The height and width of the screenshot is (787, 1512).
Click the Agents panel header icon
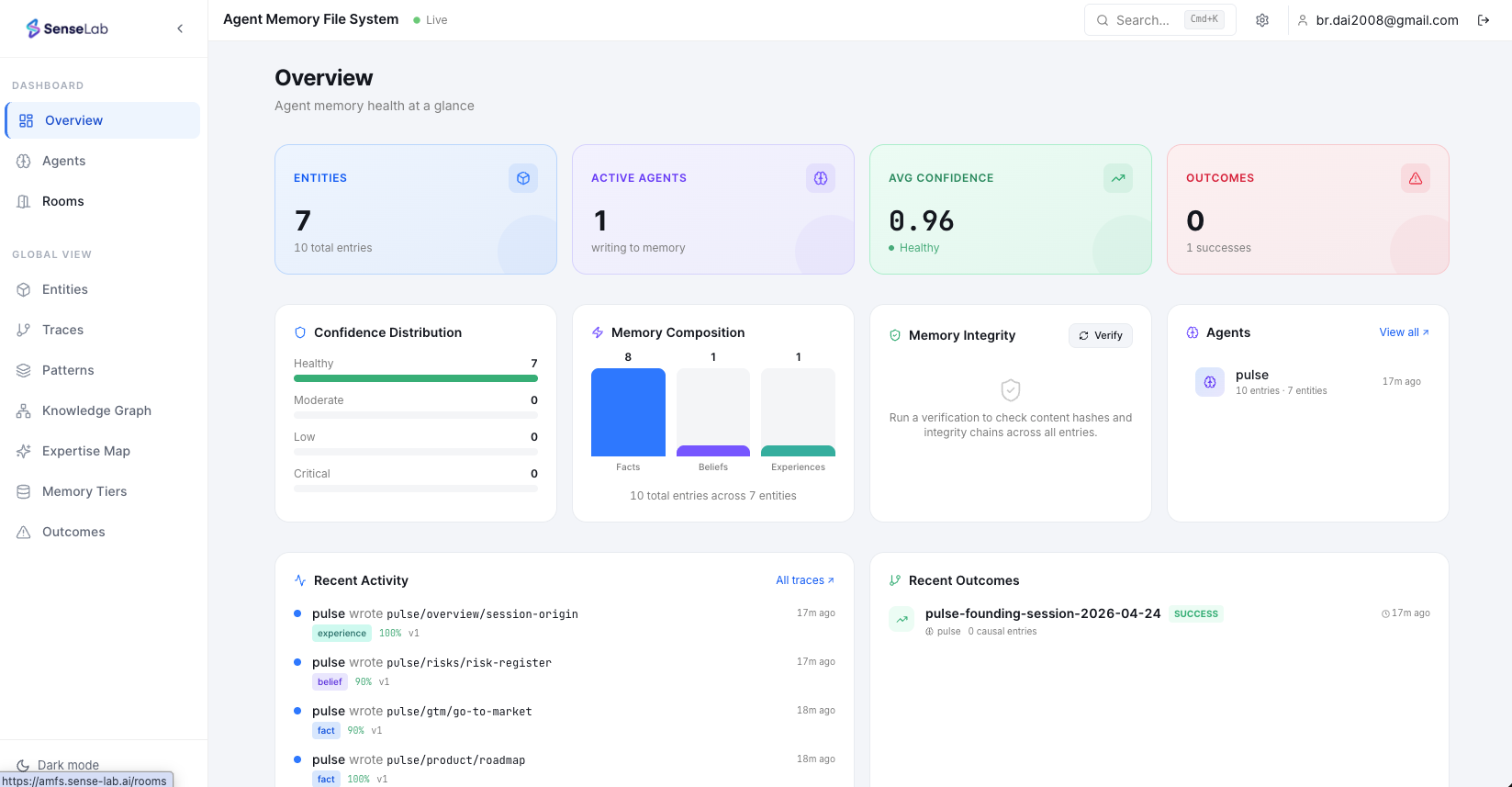pos(1193,332)
